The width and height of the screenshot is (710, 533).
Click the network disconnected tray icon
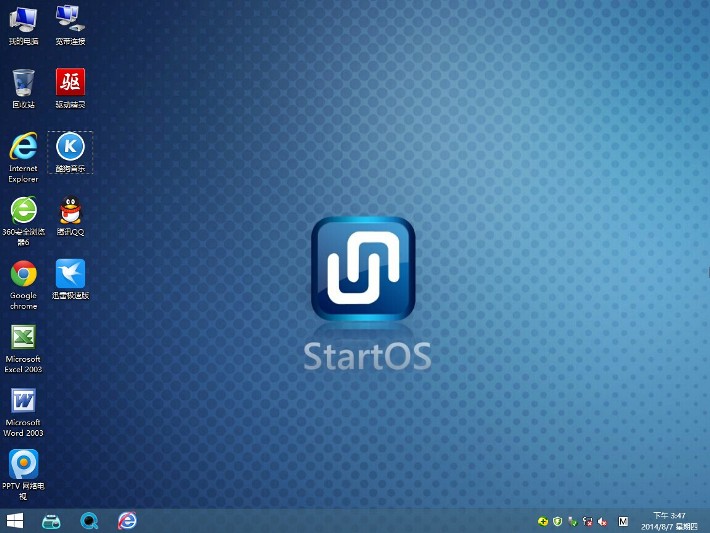pyautogui.click(x=587, y=522)
